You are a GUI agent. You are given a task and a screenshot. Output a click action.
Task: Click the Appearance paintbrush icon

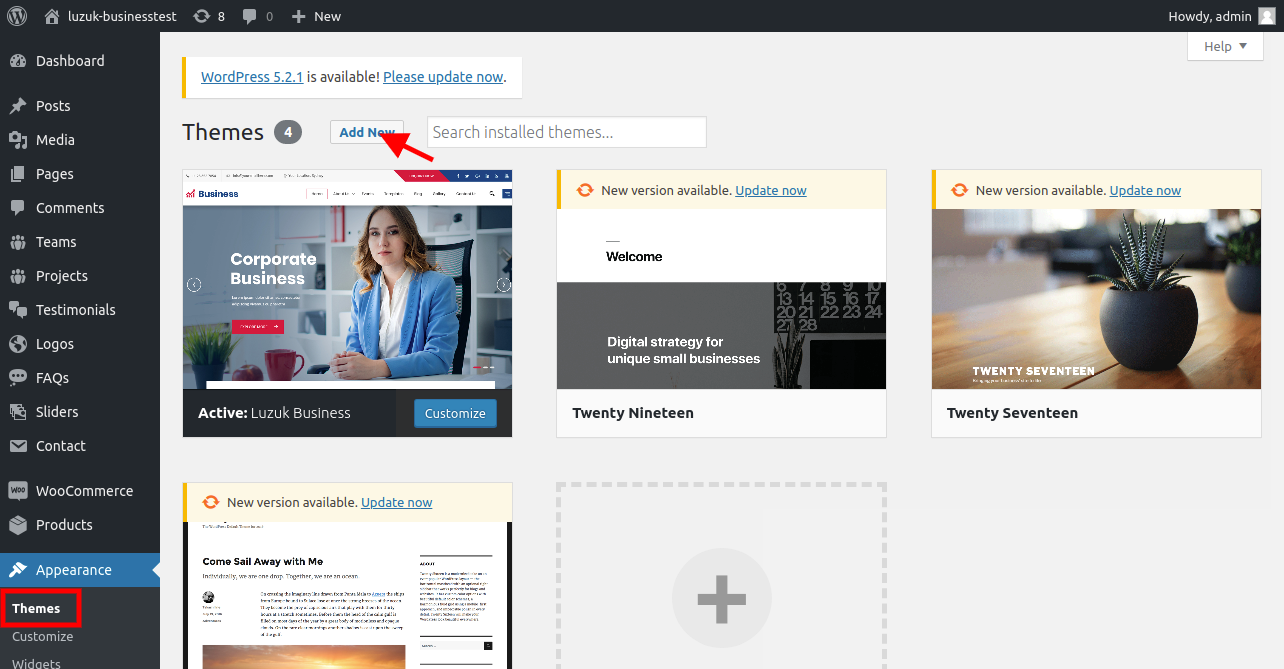[x=18, y=570]
